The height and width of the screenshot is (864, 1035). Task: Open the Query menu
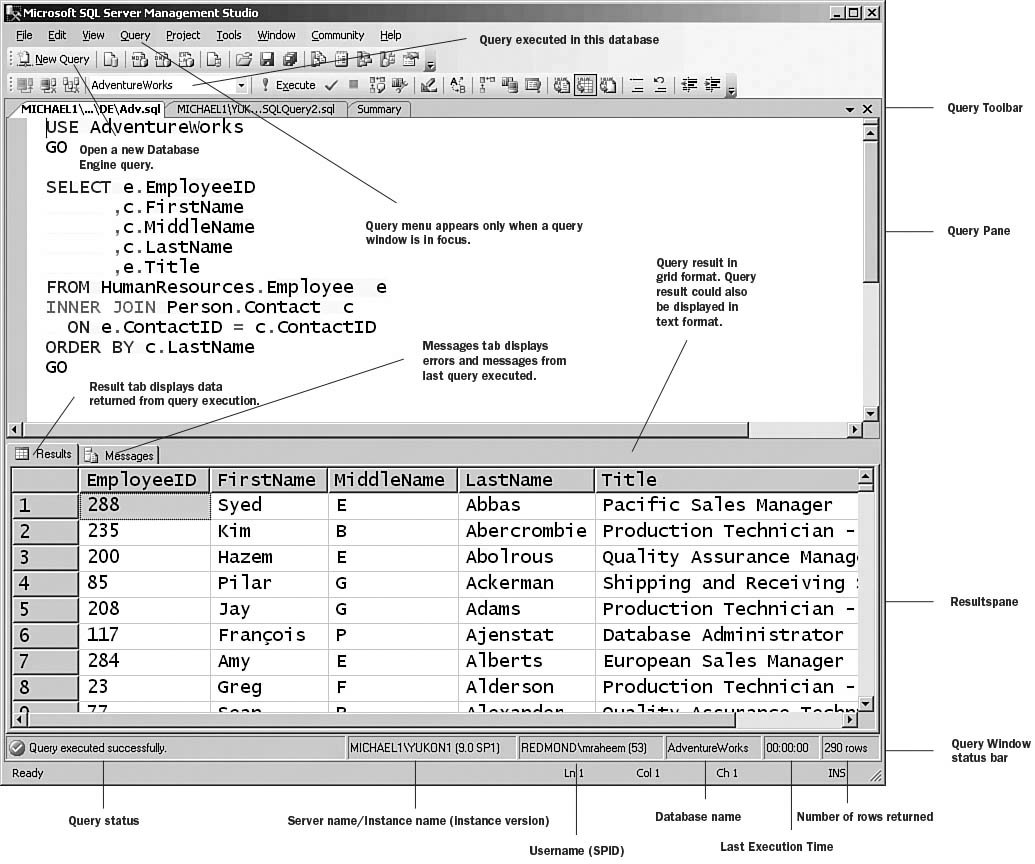[135, 36]
